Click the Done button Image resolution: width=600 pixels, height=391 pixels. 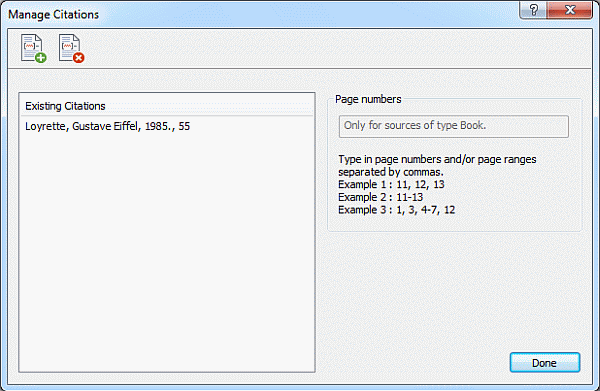545,363
